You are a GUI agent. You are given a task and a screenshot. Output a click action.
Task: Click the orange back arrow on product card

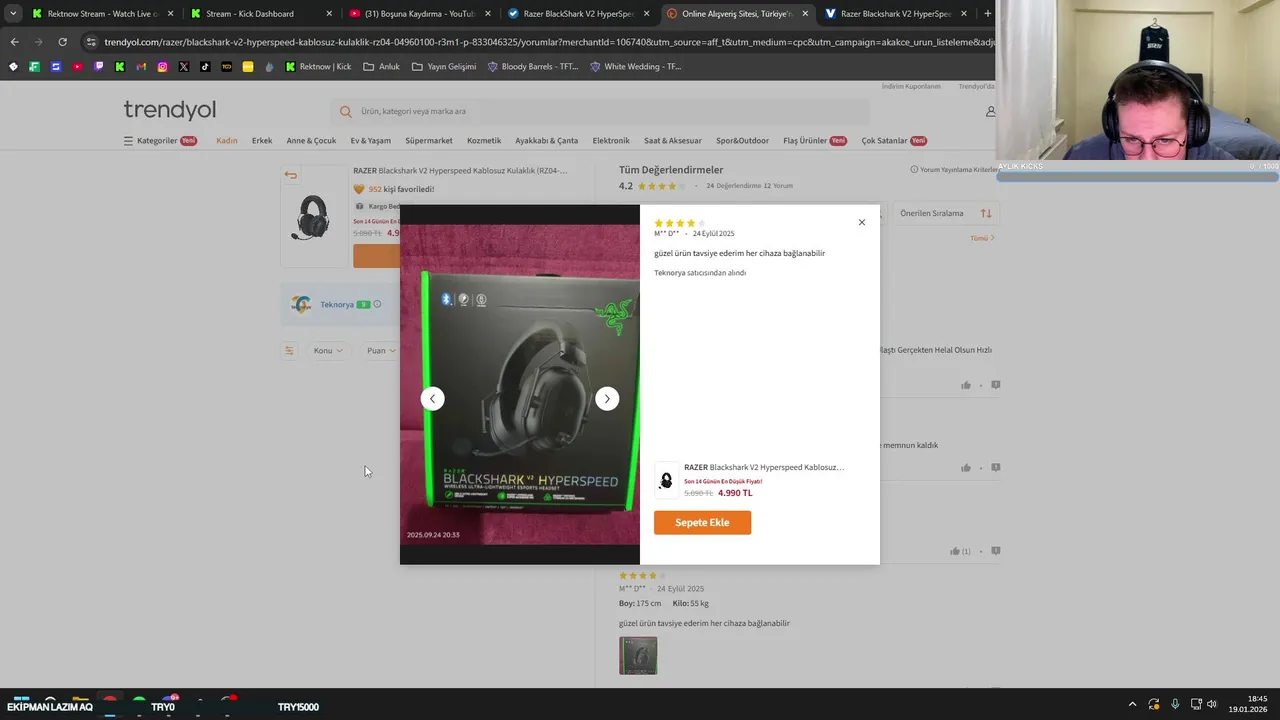(x=290, y=175)
